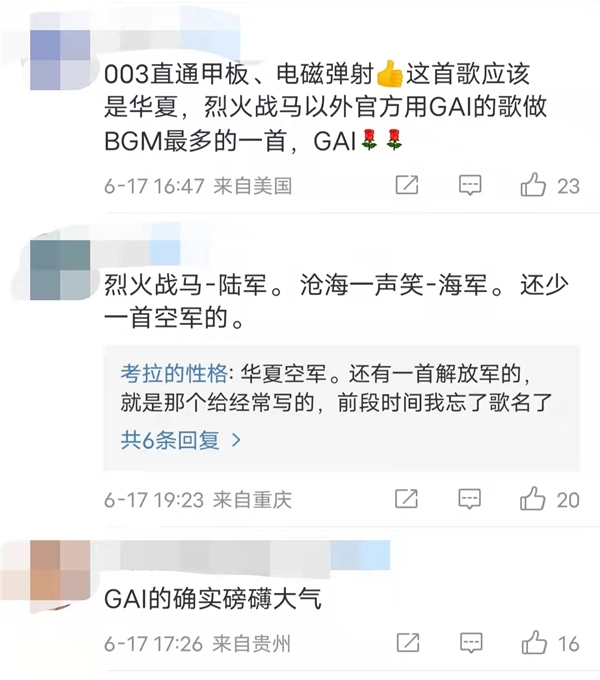This screenshot has height=680, width=600.
Task: Open replies on the 003直通甲板 comment
Action: (x=470, y=185)
